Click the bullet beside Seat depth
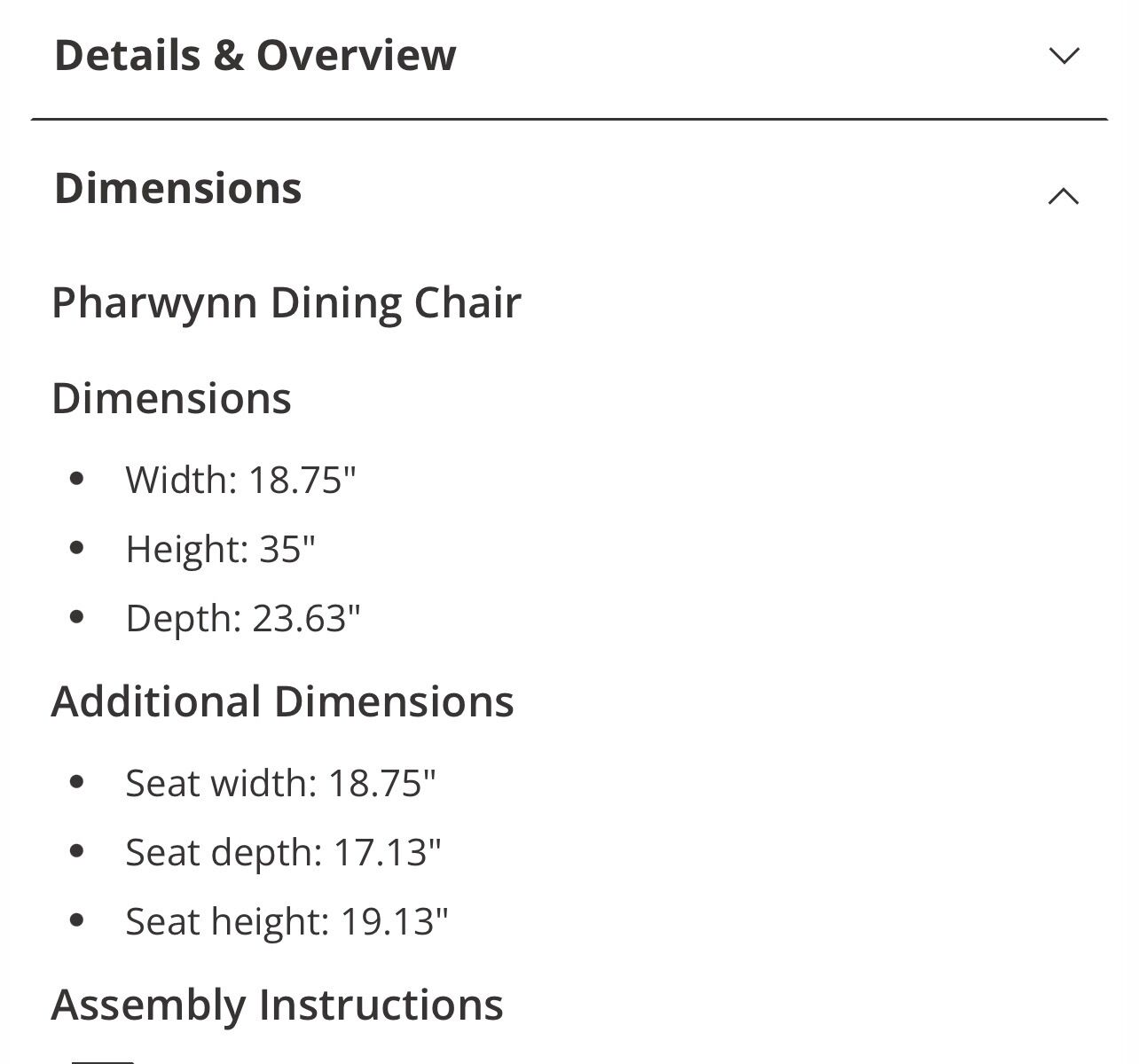 [x=76, y=851]
